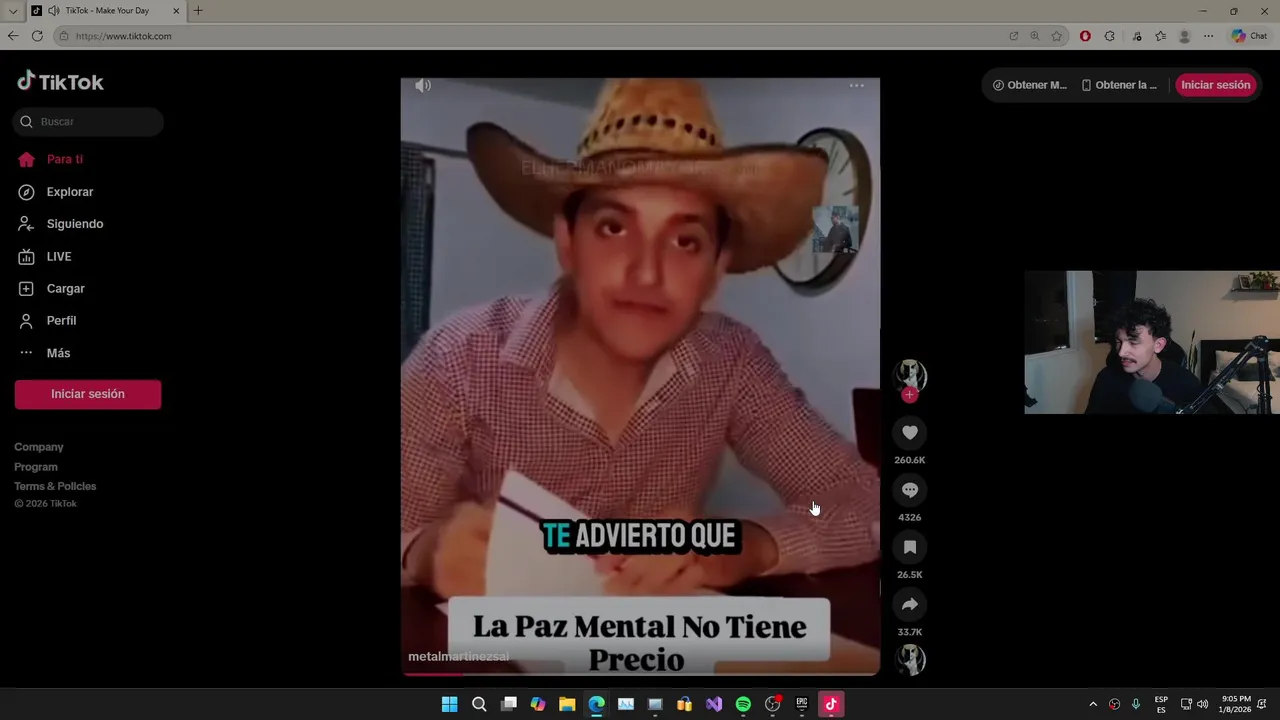Mute the tab via its speaker icon
1280x720 pixels.
coord(53,11)
